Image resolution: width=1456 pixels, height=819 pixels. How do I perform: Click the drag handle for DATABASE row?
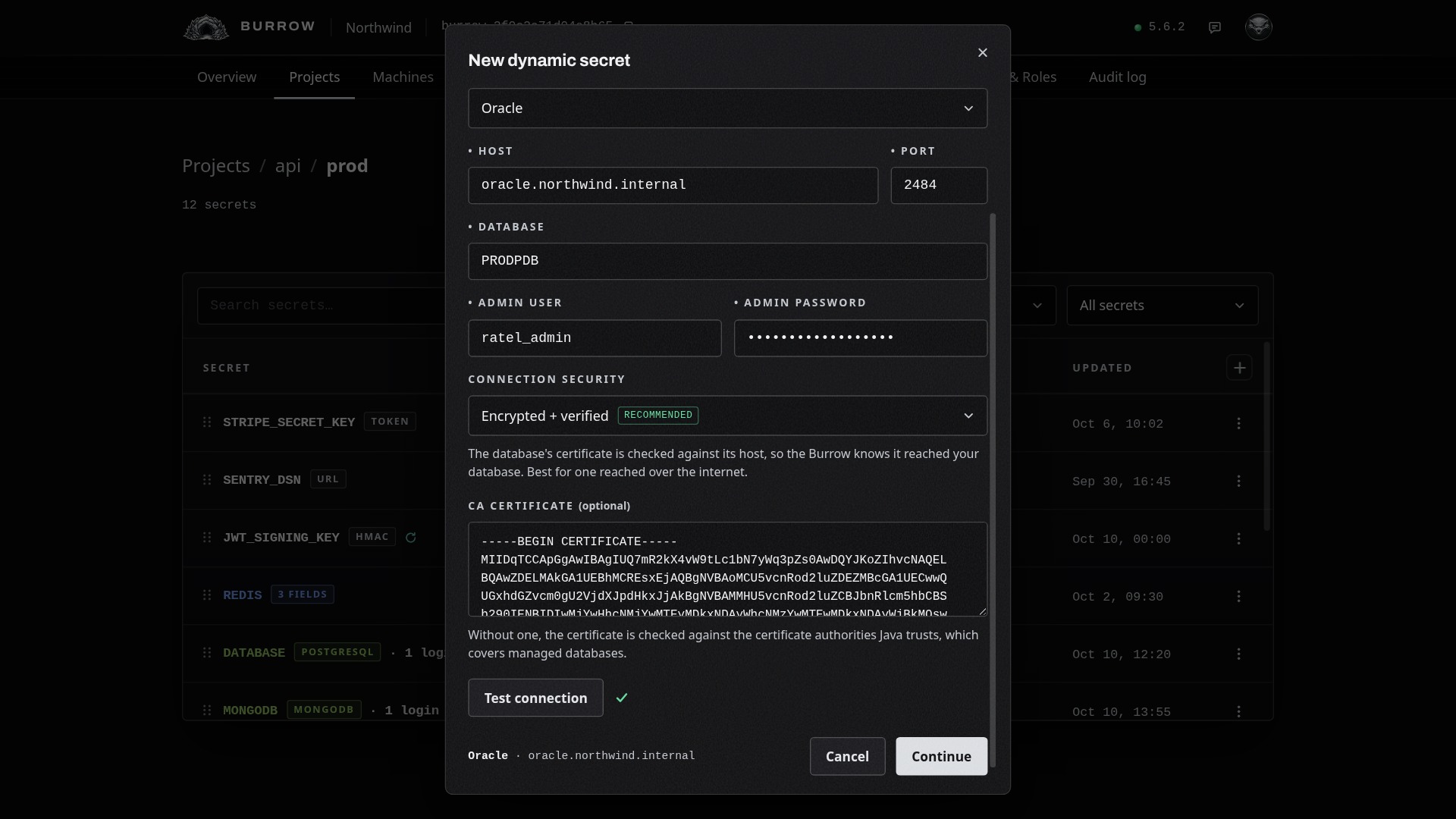[207, 652]
